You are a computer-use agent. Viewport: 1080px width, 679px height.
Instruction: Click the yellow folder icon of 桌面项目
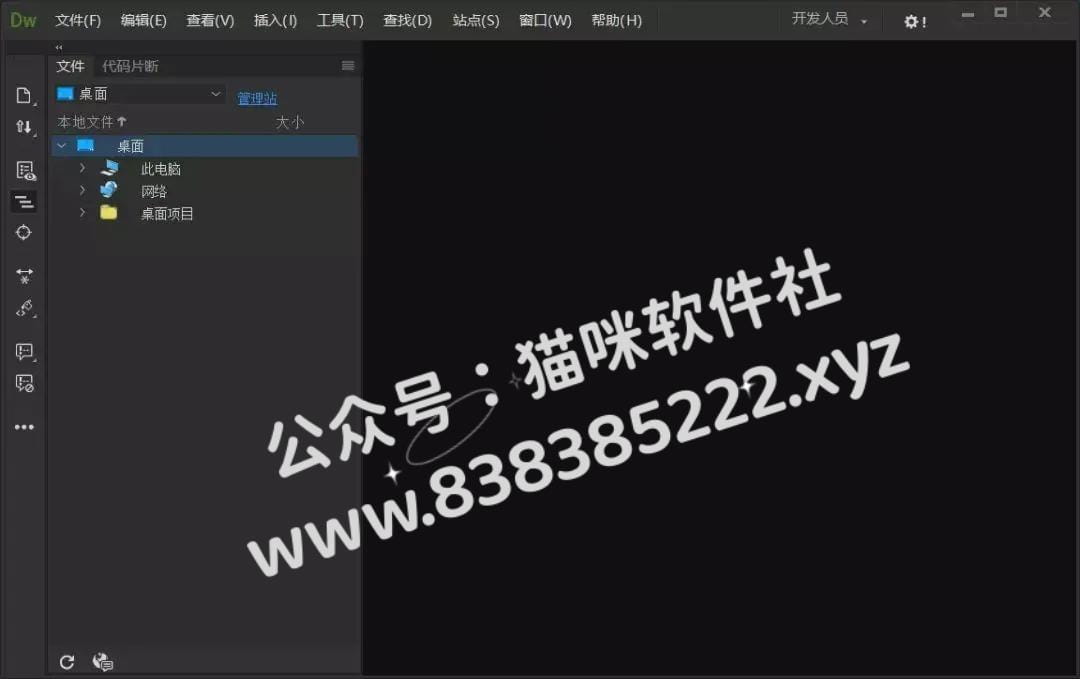coord(108,212)
